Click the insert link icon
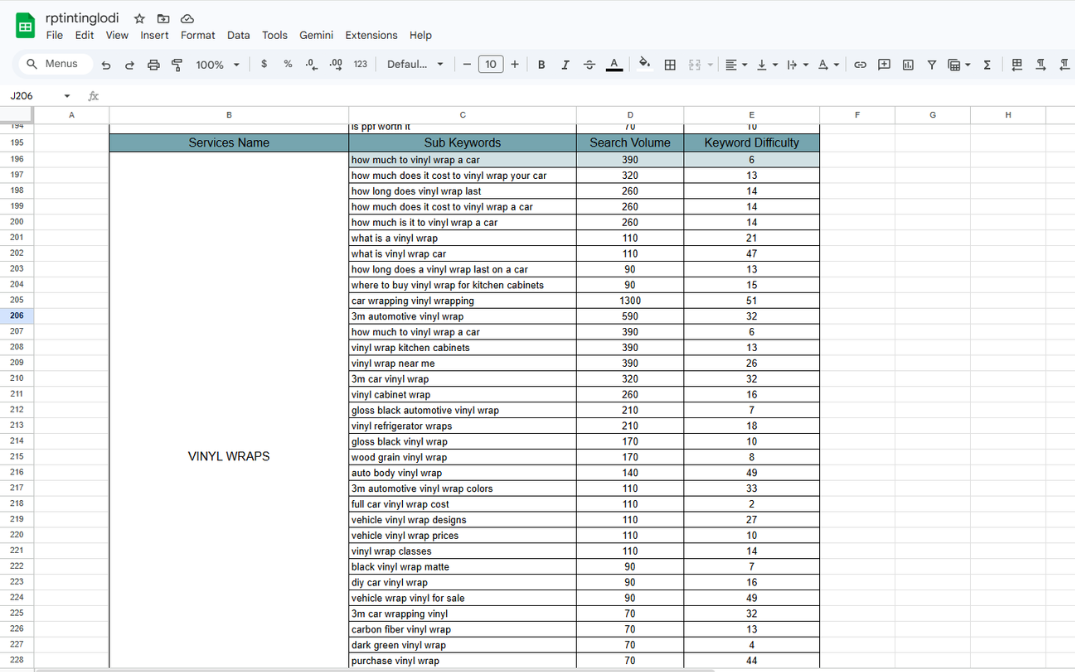 pyautogui.click(x=860, y=65)
